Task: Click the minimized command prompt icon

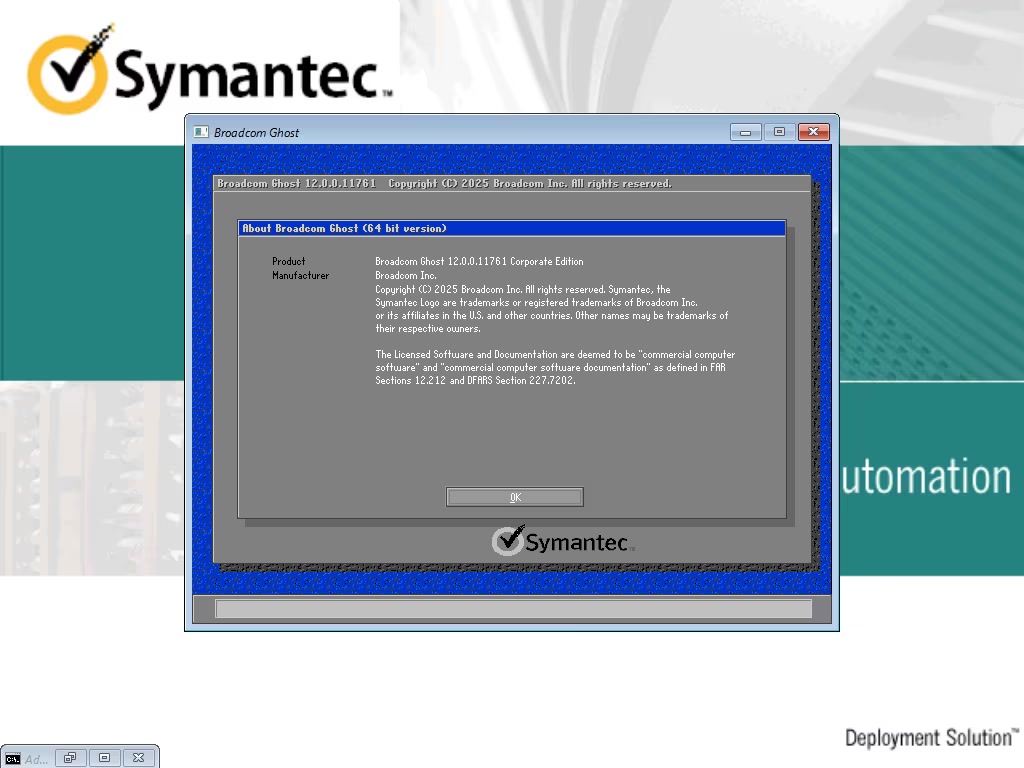Action: [x=12, y=758]
